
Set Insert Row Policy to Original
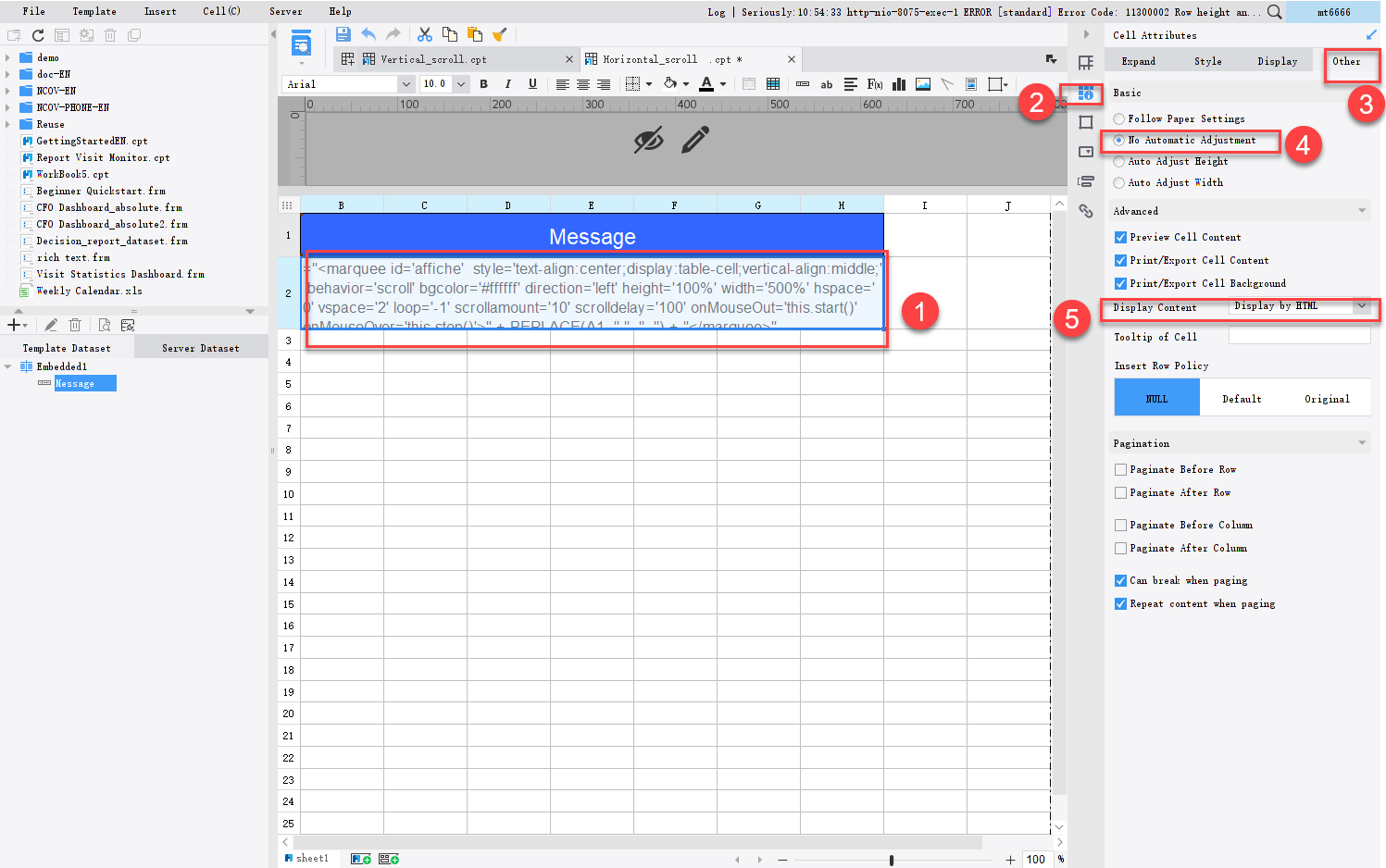click(x=1327, y=397)
